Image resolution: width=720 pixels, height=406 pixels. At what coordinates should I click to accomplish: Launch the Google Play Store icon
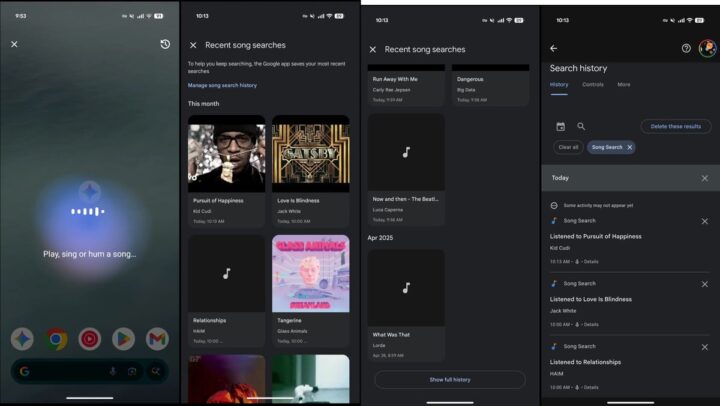124,339
